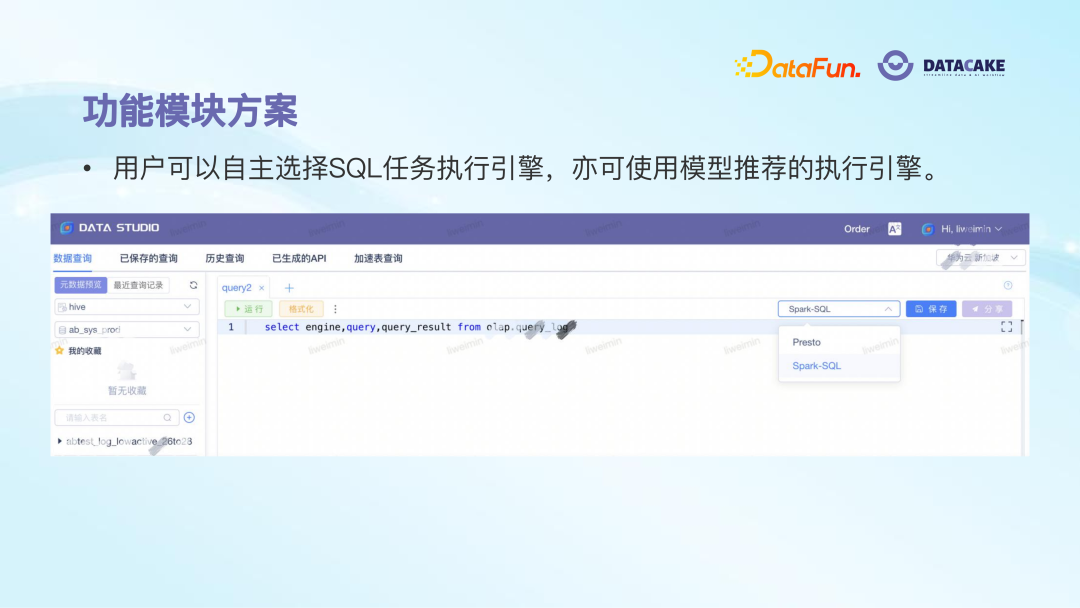Select the query2 tab
Viewport: 1080px width, 608px height.
click(x=239, y=288)
